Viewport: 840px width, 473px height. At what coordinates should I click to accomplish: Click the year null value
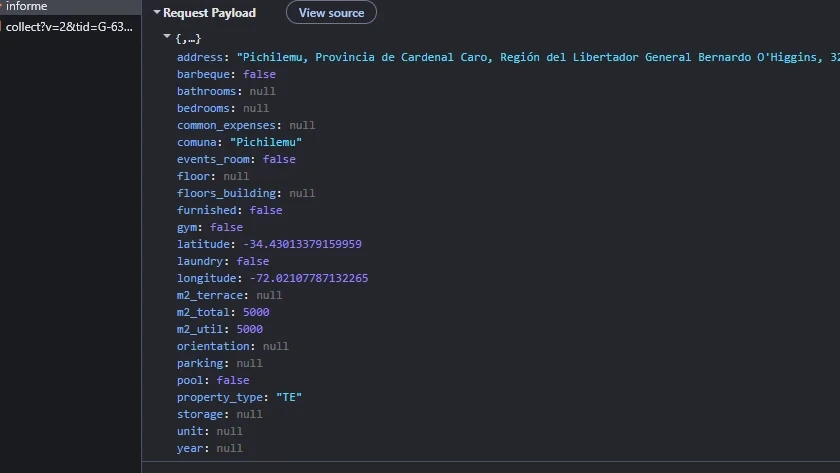tap(229, 448)
